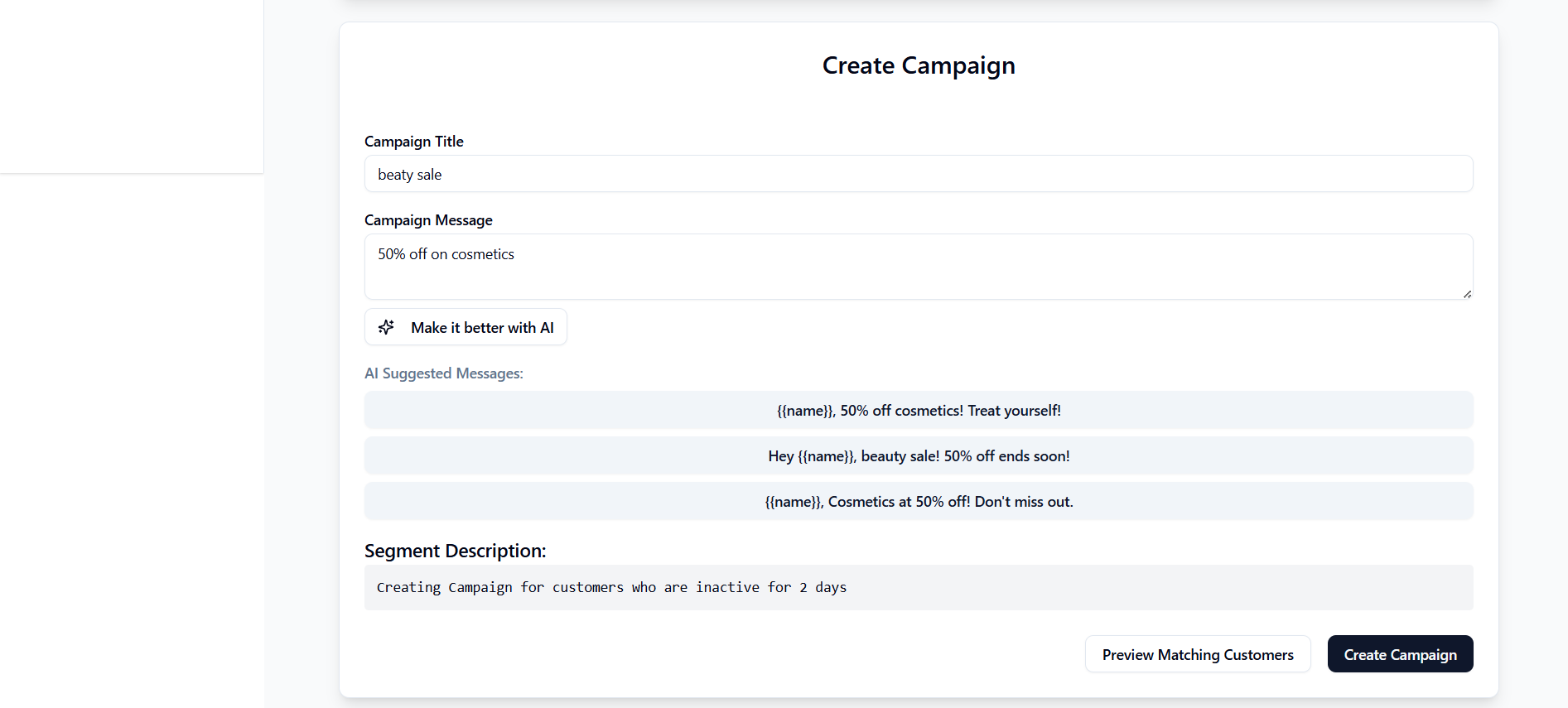Screen dimensions: 1568x708
Task: Select suggestion 'beauty sale! 50% off ends soon!'
Action: coord(919,455)
